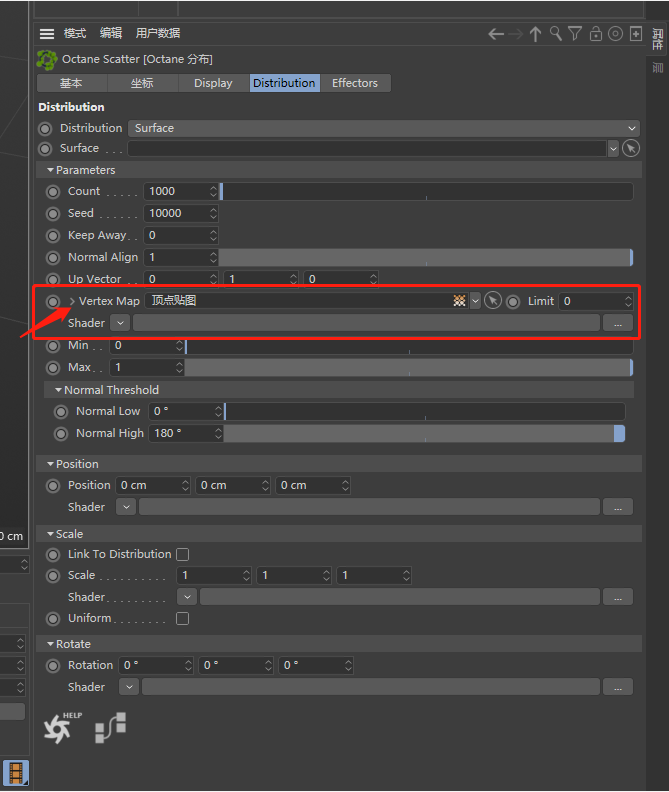The width and height of the screenshot is (669, 792).
Task: Toggle the Limit animation circle
Action: click(513, 302)
